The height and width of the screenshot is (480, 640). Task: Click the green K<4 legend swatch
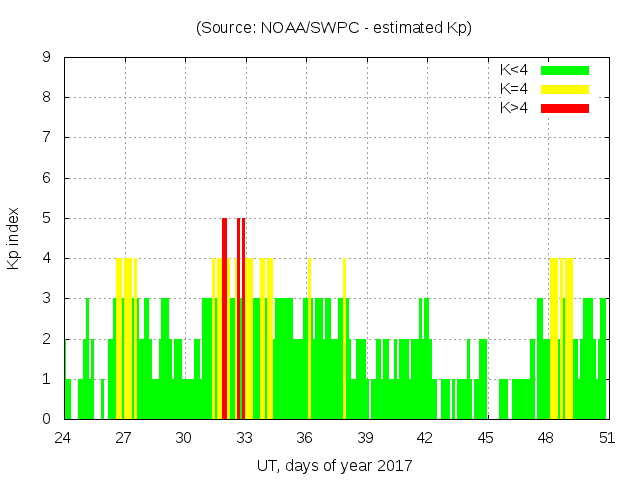point(565,70)
